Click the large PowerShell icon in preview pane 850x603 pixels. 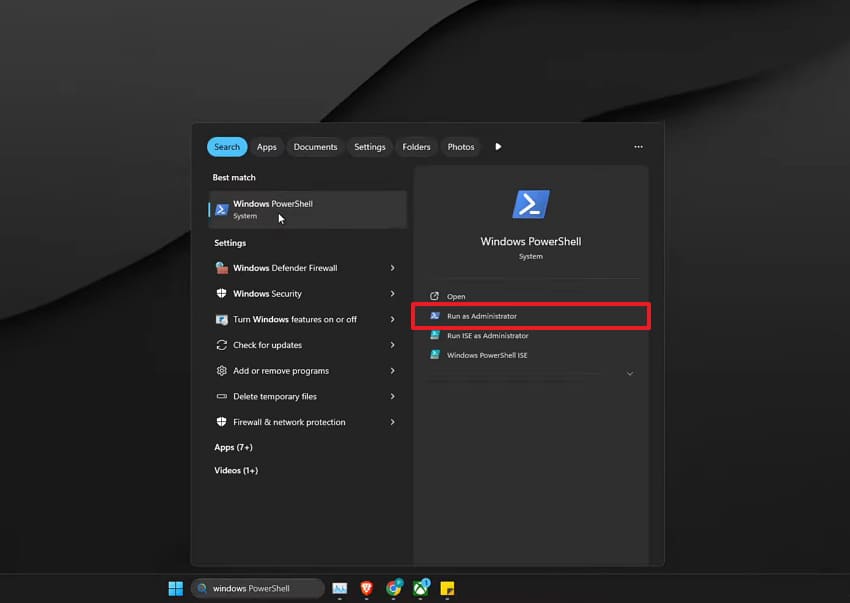click(531, 204)
